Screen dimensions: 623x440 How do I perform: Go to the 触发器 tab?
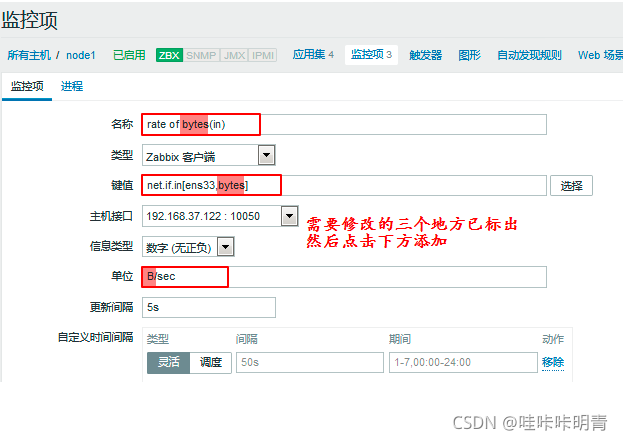click(x=426, y=55)
